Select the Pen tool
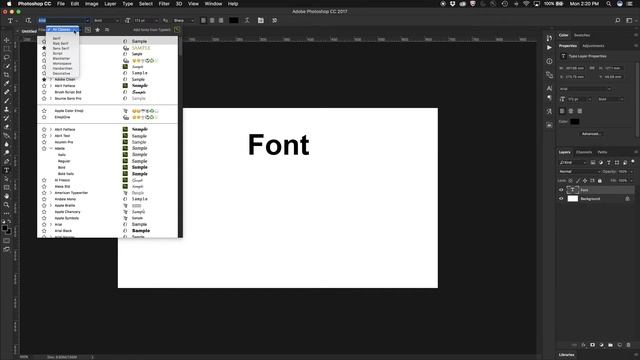Viewport: 640px width, 360px height. (7, 162)
